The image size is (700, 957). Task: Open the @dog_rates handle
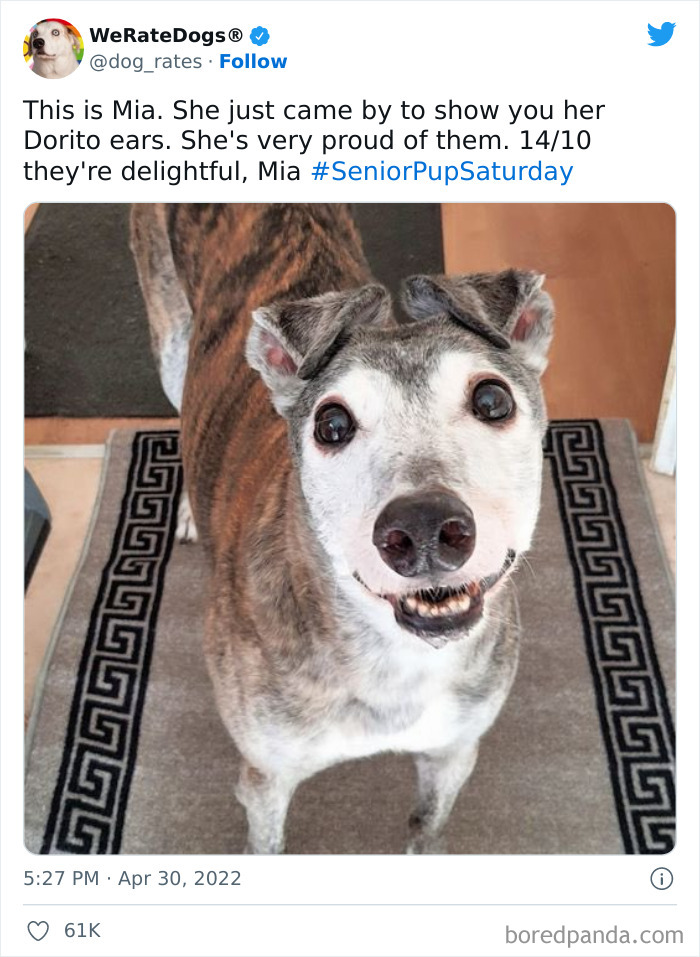(x=145, y=62)
